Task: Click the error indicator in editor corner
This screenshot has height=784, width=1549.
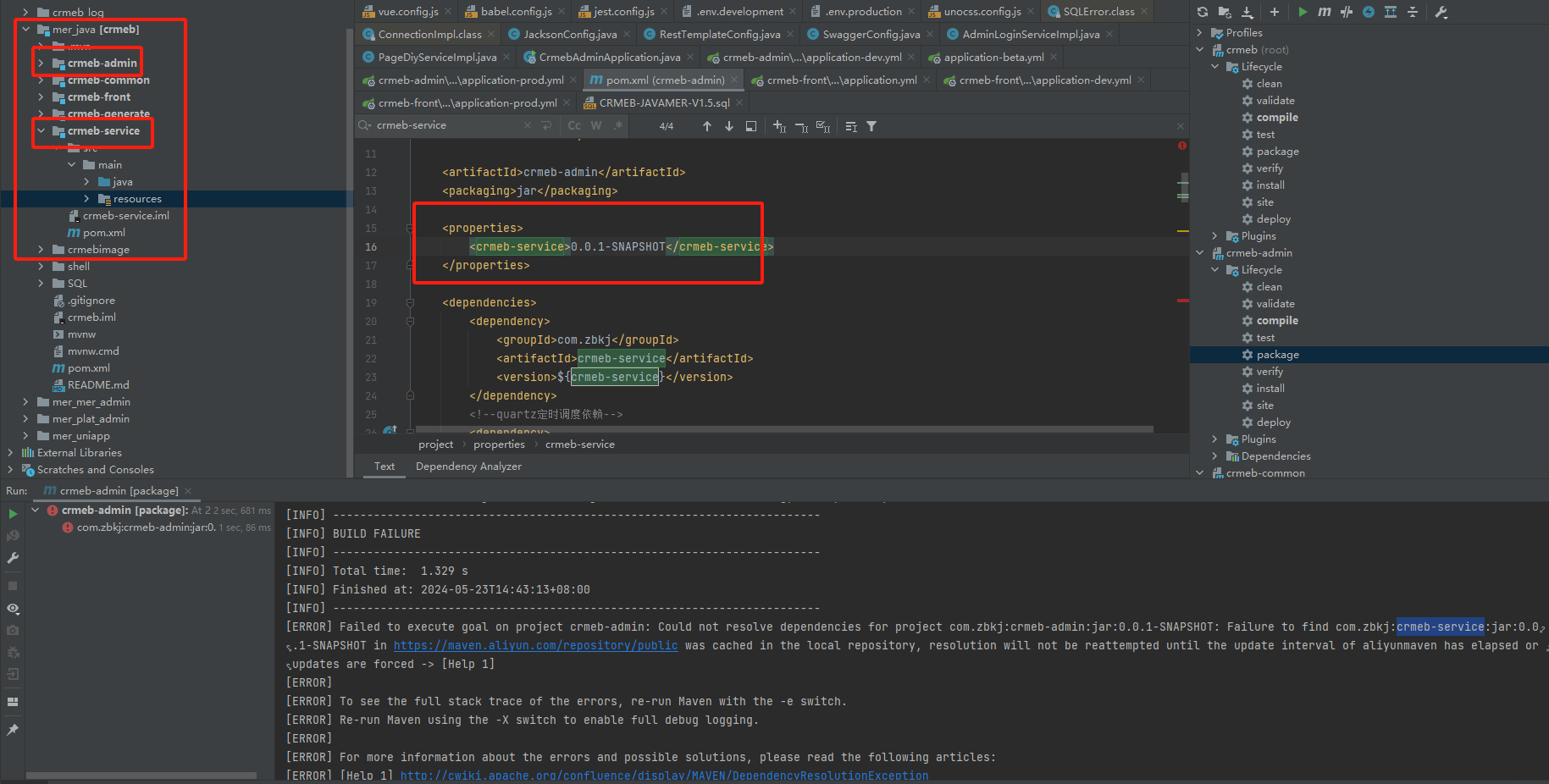Action: 1182,146
